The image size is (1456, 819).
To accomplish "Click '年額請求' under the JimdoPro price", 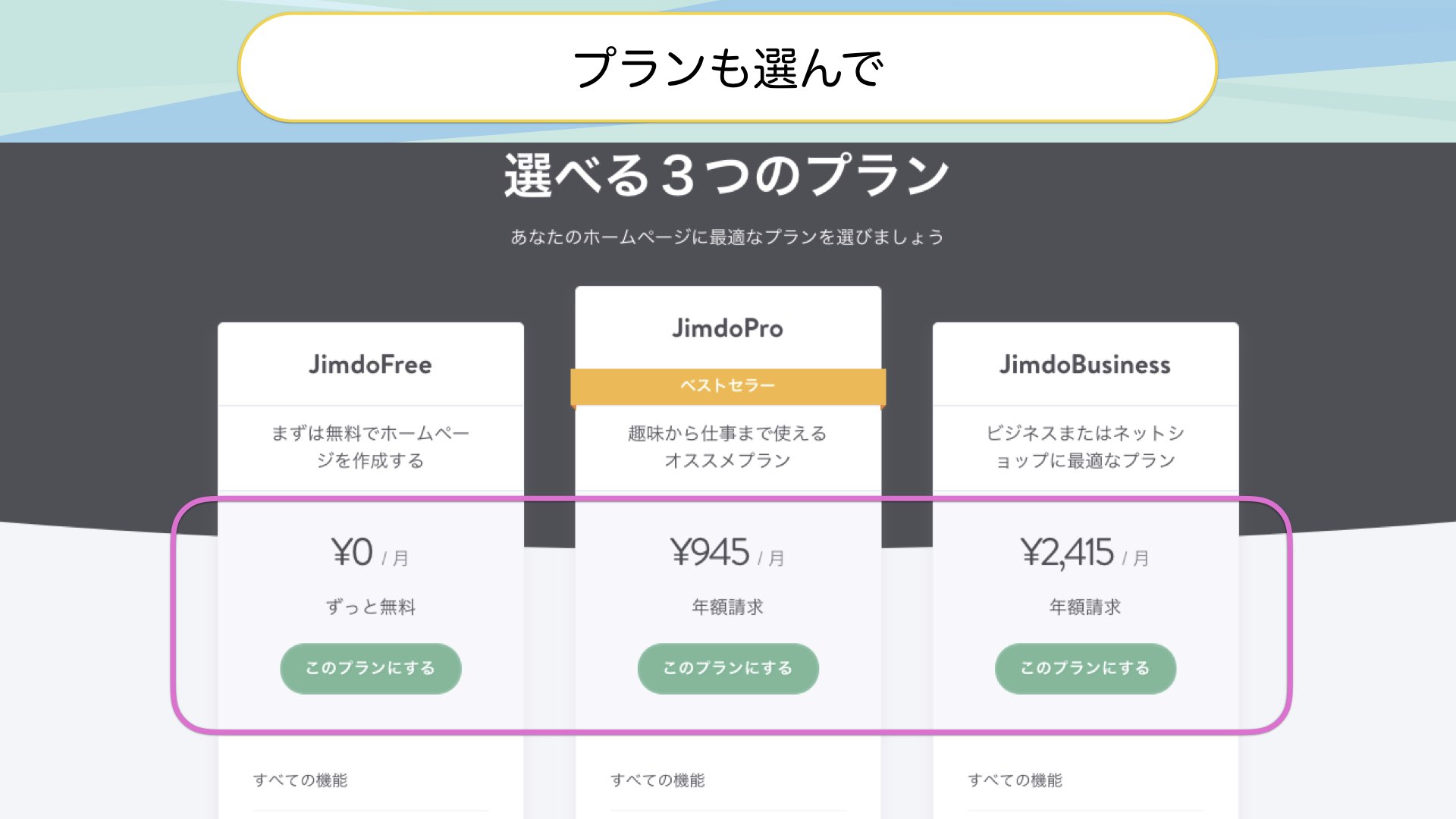I will [727, 607].
